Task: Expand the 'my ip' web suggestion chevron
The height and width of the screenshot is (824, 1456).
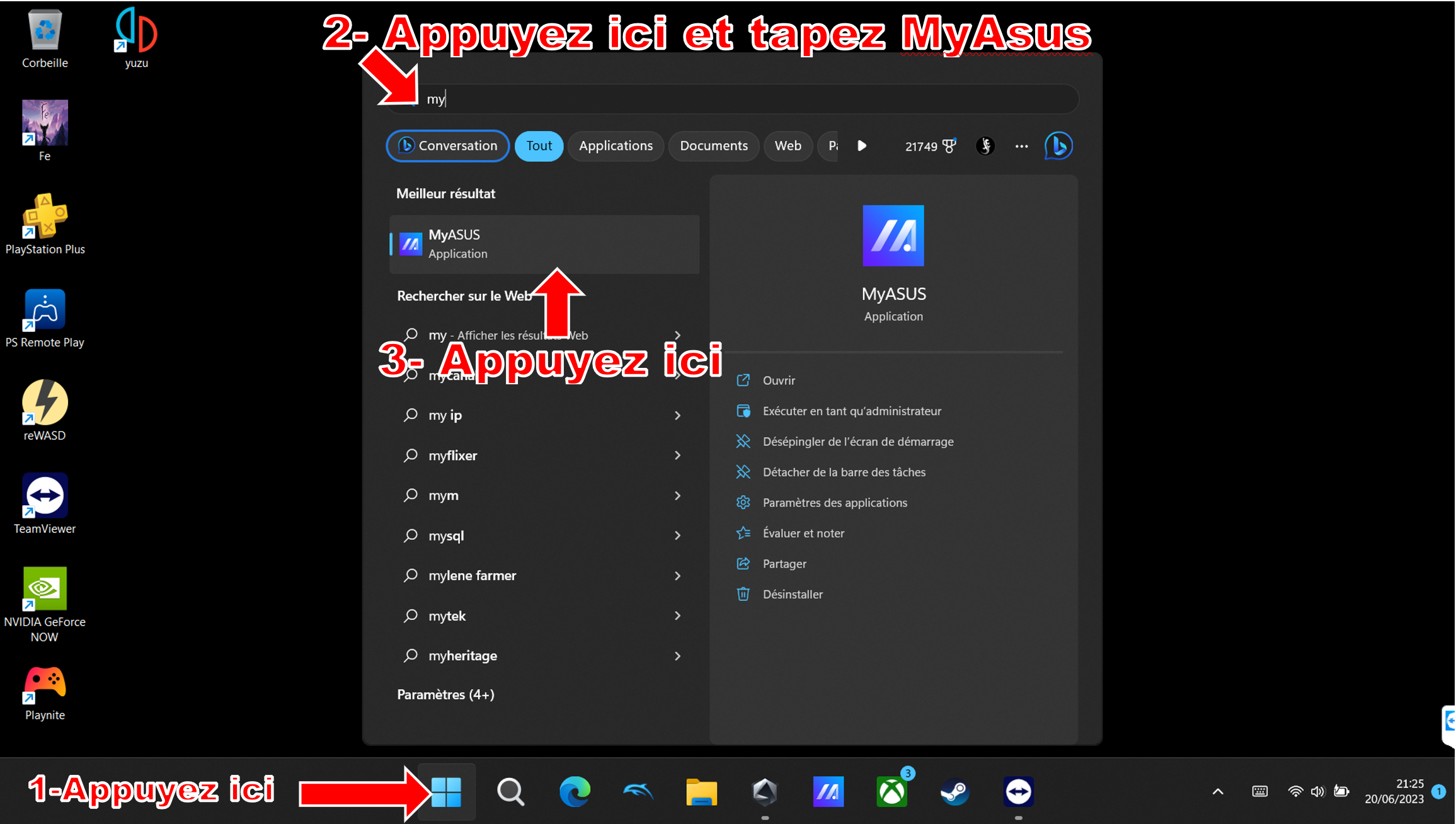Action: point(677,415)
